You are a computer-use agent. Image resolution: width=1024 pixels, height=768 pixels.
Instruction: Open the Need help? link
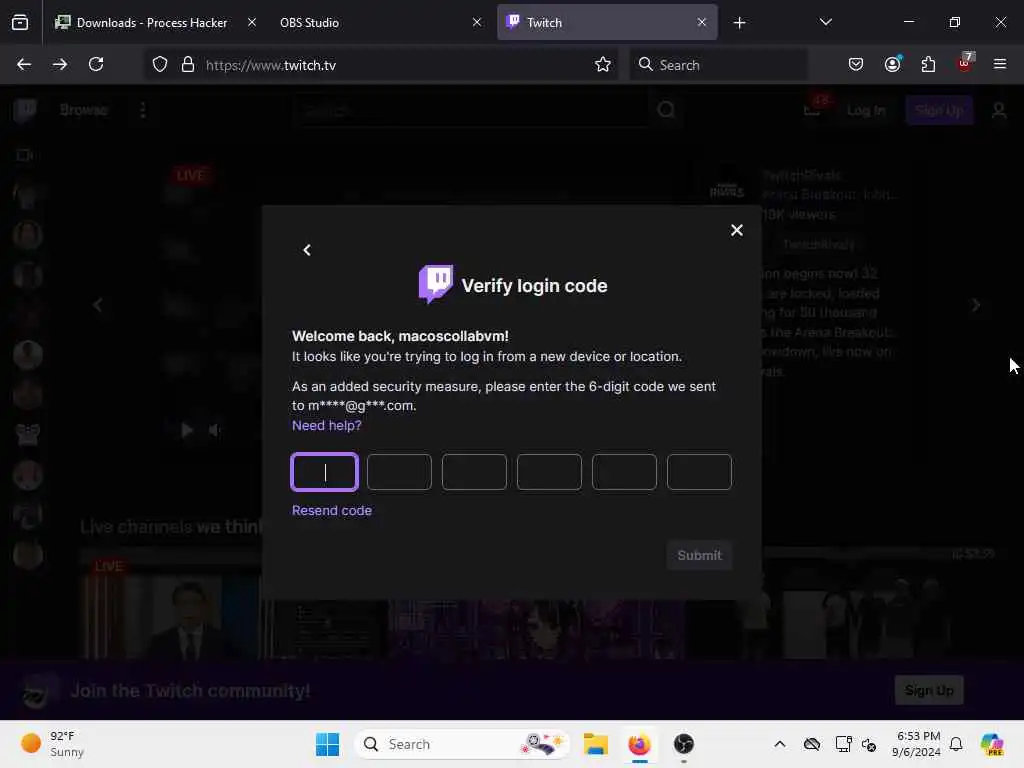327,425
